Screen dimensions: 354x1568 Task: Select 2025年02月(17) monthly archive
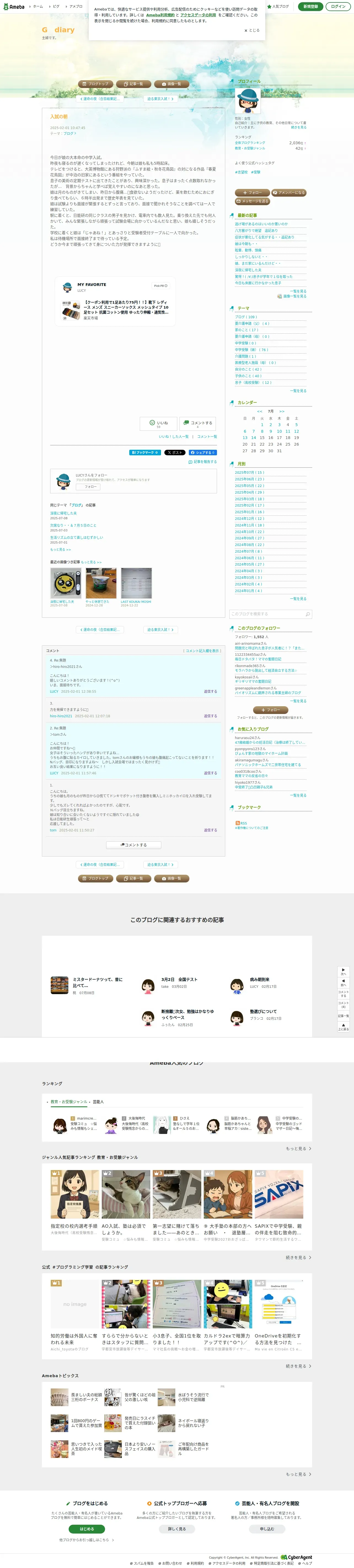250,505
